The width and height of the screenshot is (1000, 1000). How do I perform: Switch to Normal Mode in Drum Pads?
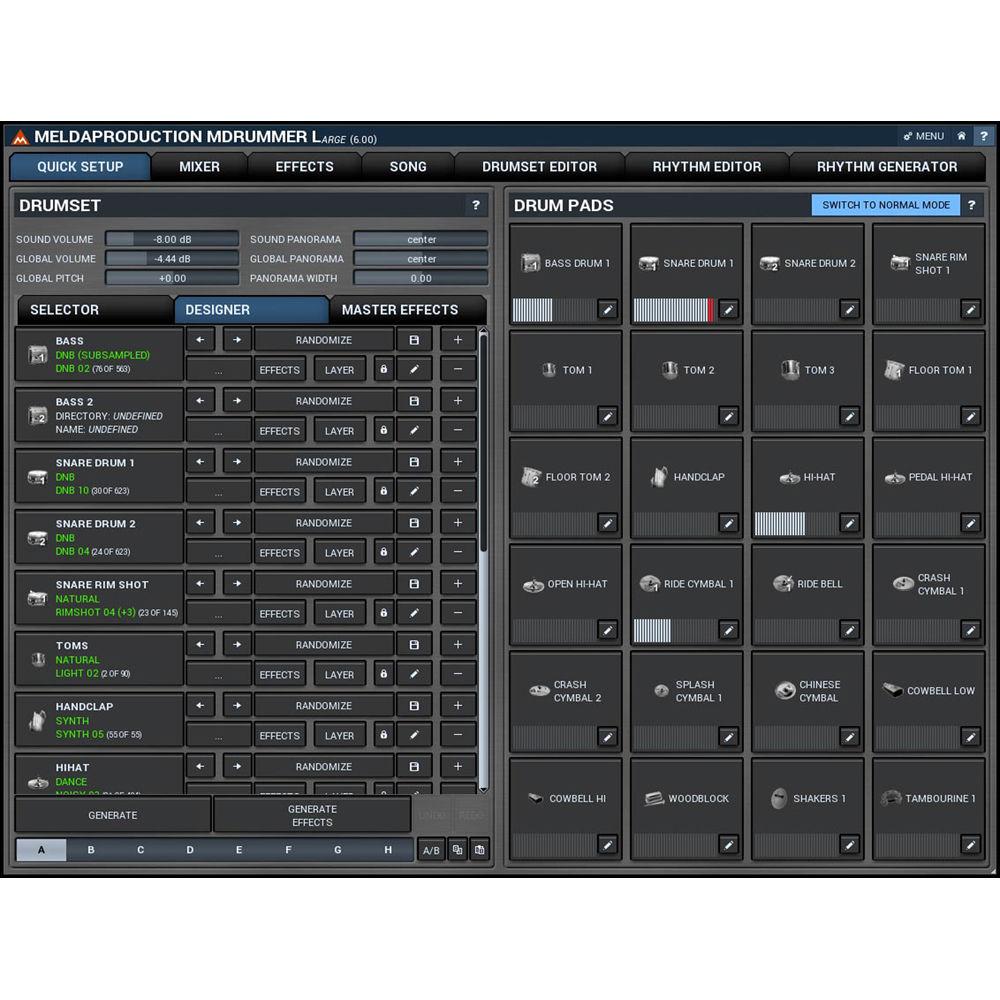885,204
